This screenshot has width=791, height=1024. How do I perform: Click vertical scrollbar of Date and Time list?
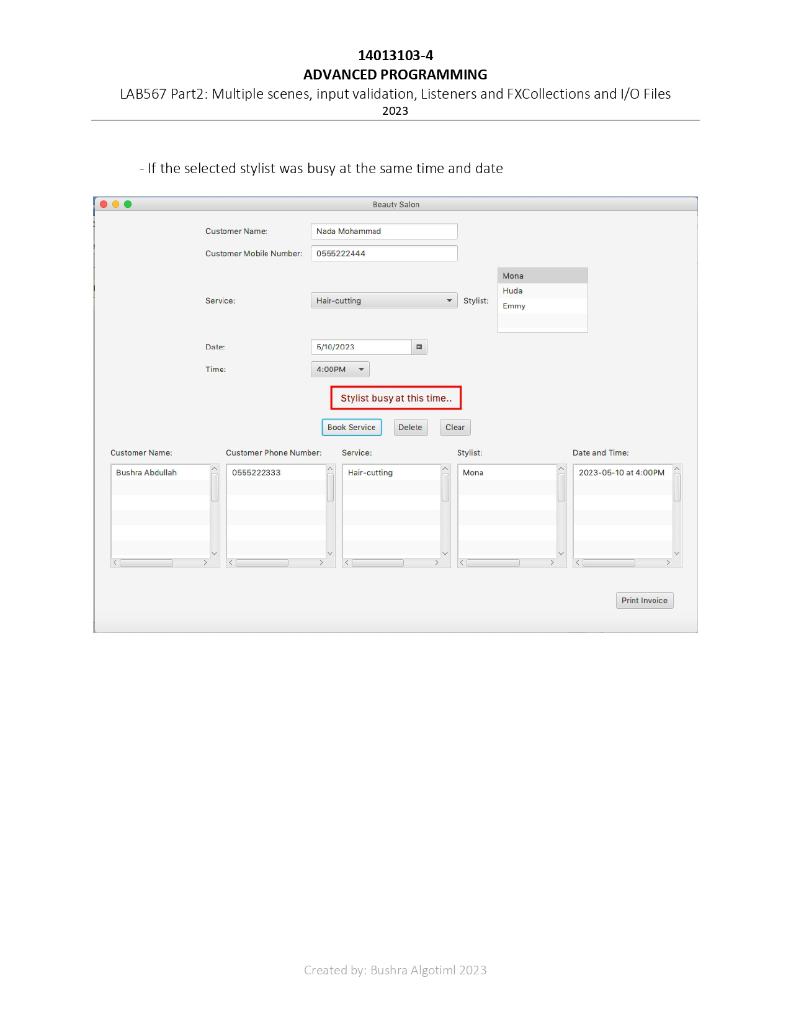pyautogui.click(x=677, y=511)
